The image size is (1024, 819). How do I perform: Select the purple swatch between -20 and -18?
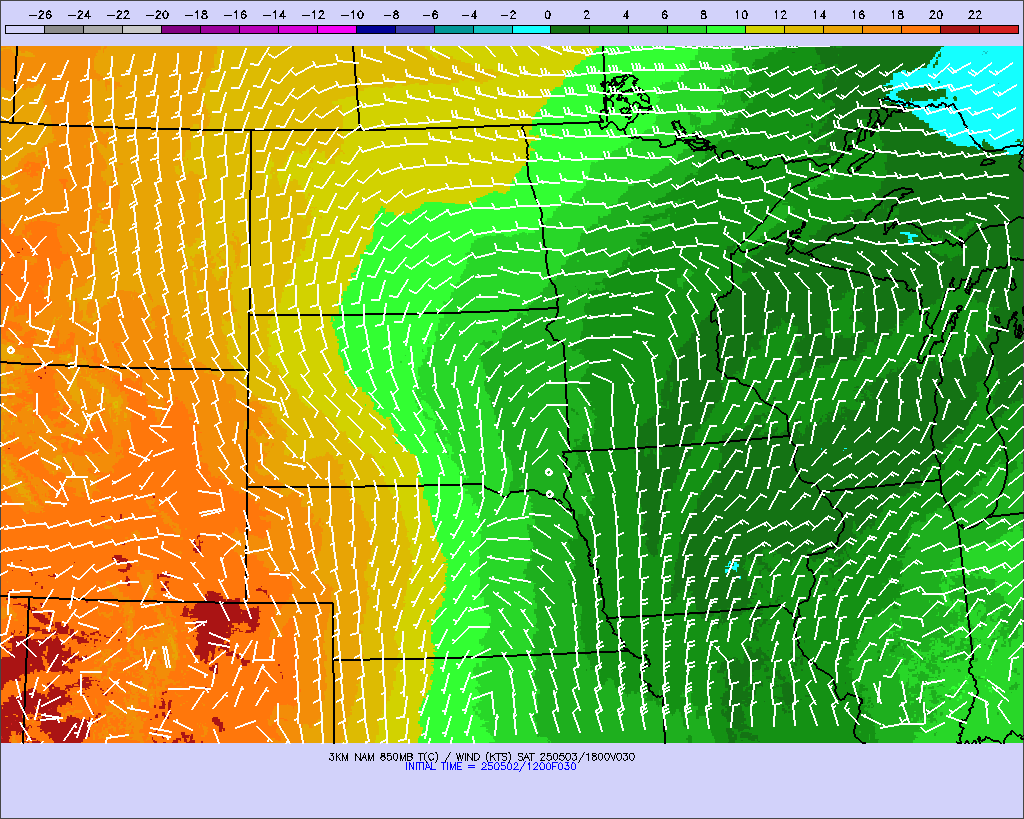pos(181,29)
